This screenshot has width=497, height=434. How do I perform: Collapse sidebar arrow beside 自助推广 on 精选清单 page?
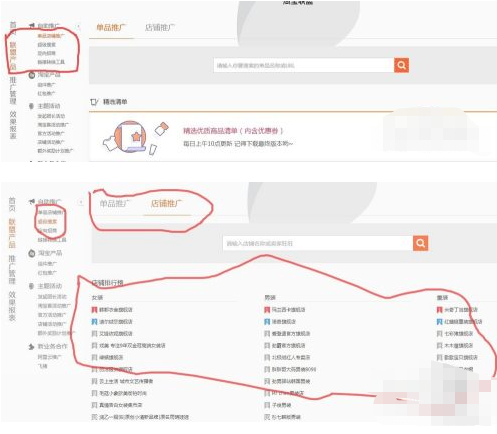[x=79, y=26]
